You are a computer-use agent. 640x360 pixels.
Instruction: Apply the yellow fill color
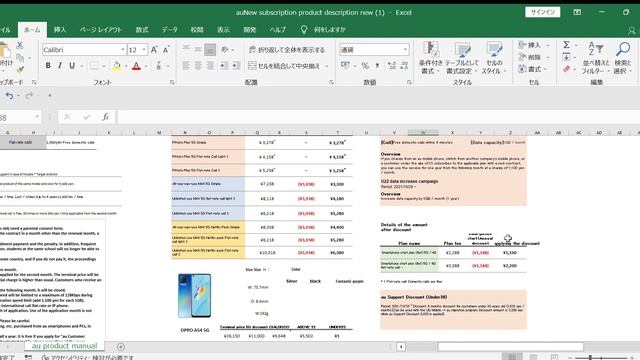tap(116, 65)
